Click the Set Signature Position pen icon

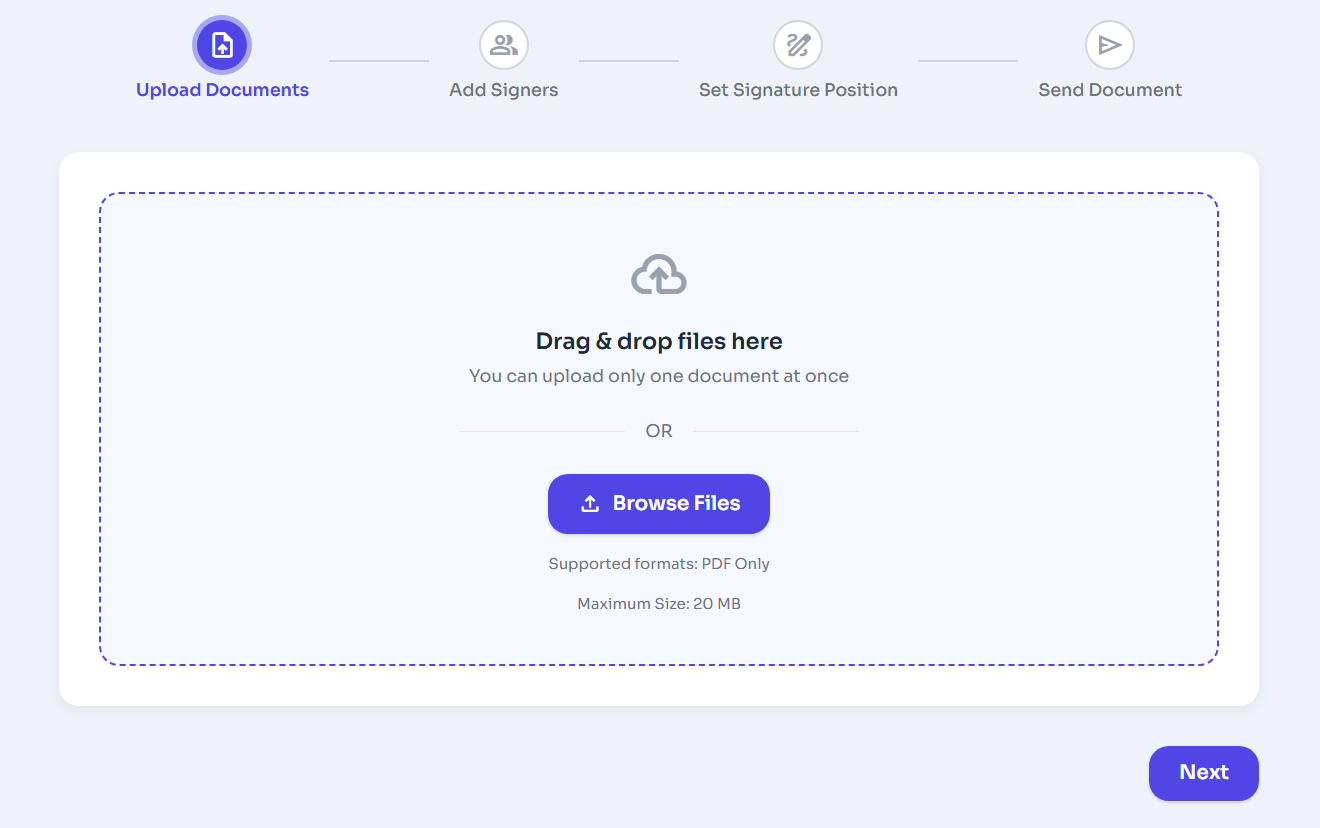coord(798,45)
